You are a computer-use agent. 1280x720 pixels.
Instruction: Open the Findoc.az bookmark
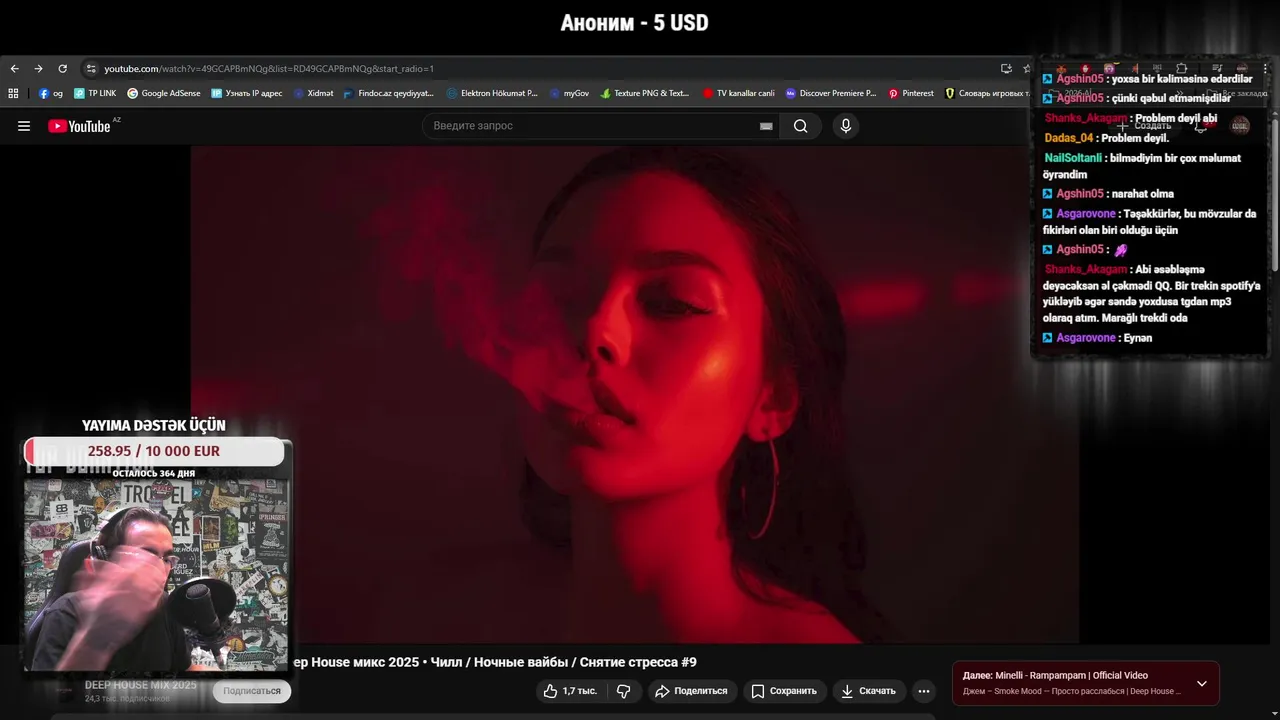pos(389,93)
